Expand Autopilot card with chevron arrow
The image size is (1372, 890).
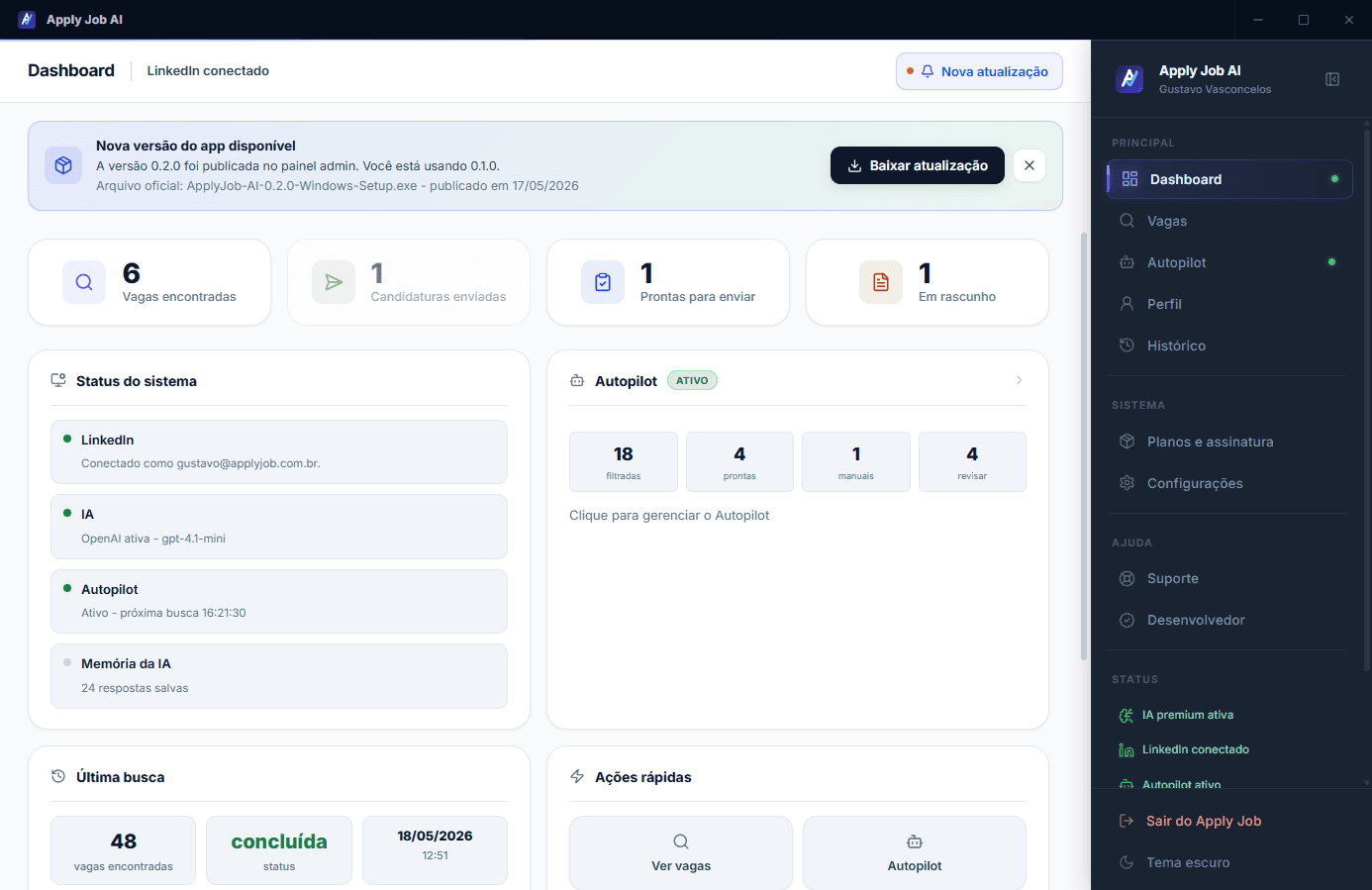click(1019, 380)
